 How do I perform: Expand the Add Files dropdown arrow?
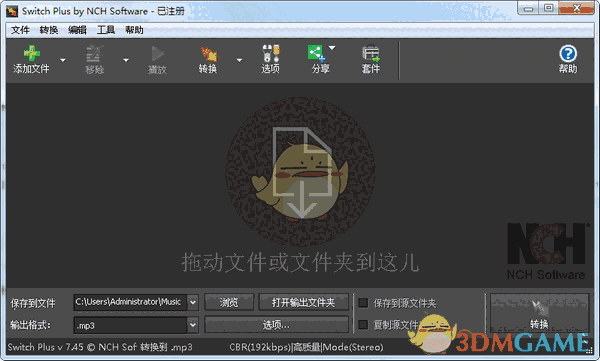click(63, 60)
